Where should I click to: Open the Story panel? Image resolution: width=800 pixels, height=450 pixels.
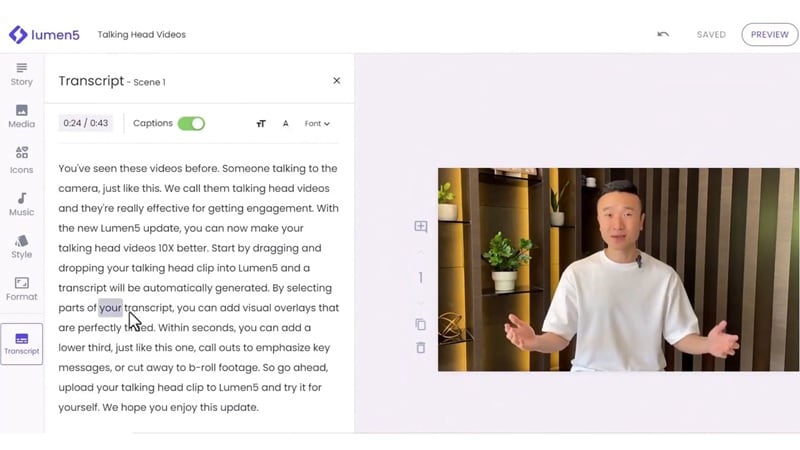(21, 74)
